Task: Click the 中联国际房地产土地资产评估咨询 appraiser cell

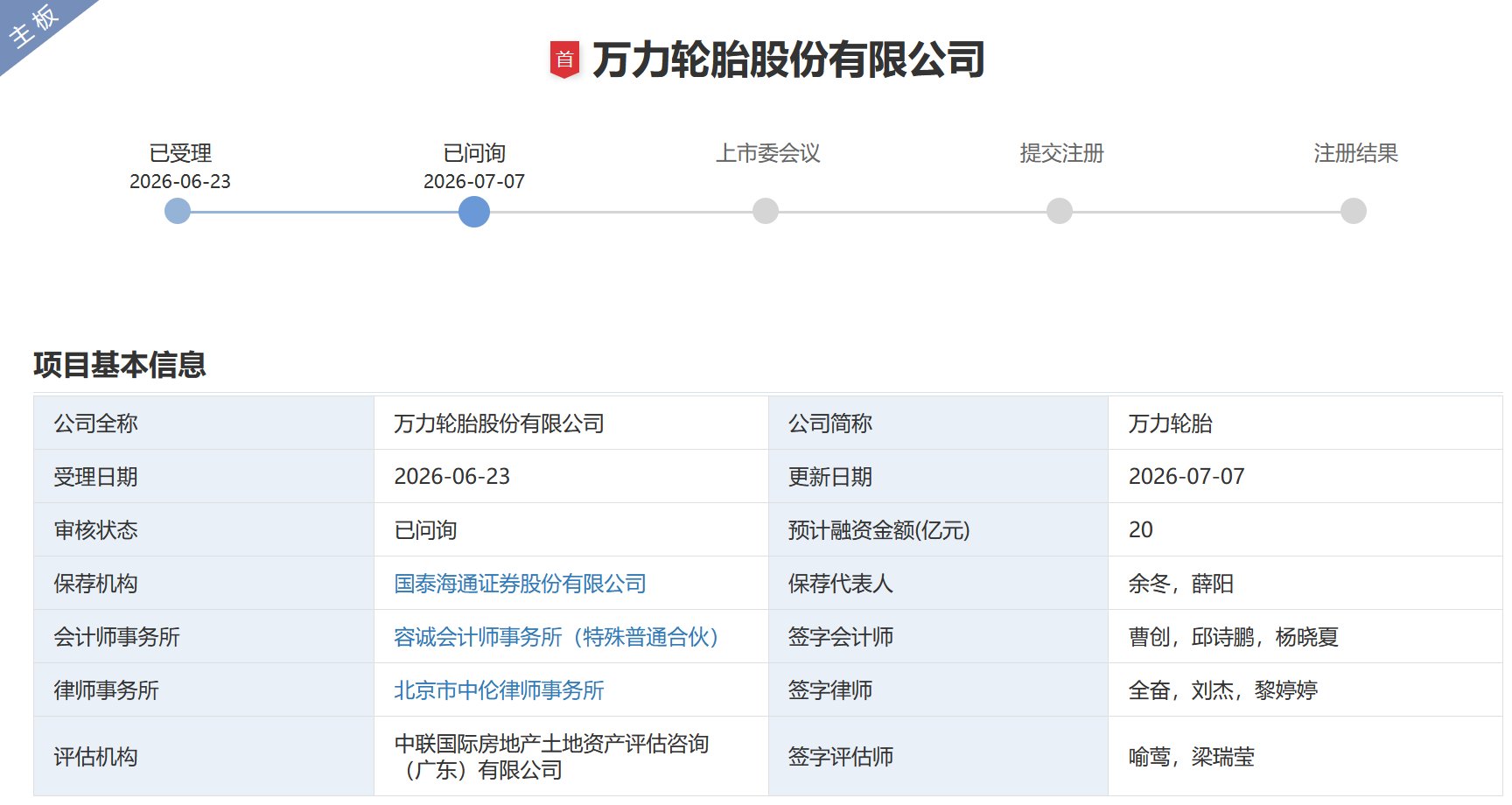Action: tap(570, 757)
